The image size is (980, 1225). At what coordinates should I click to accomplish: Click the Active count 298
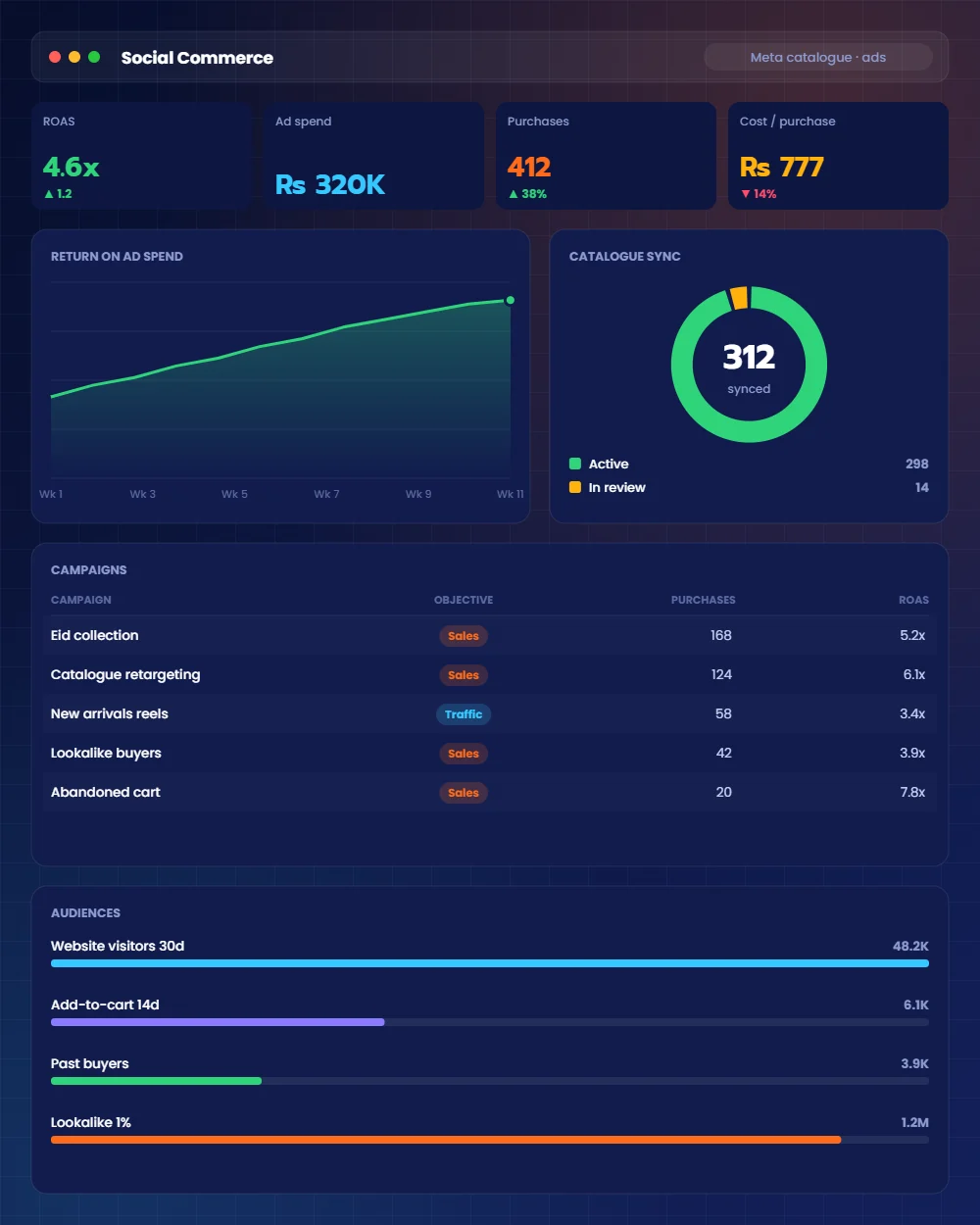[916, 464]
